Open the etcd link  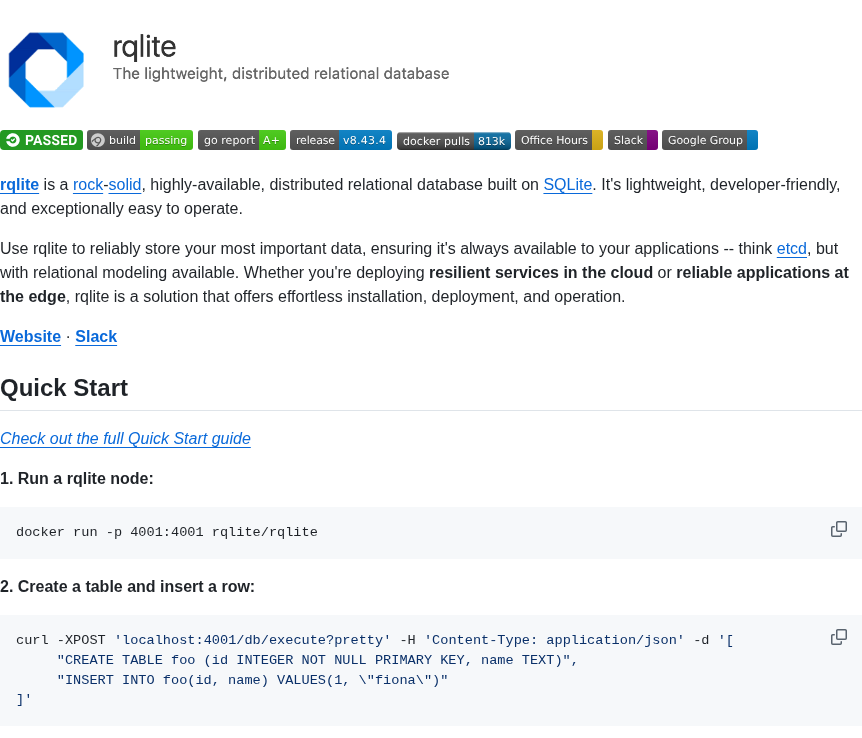pos(792,249)
